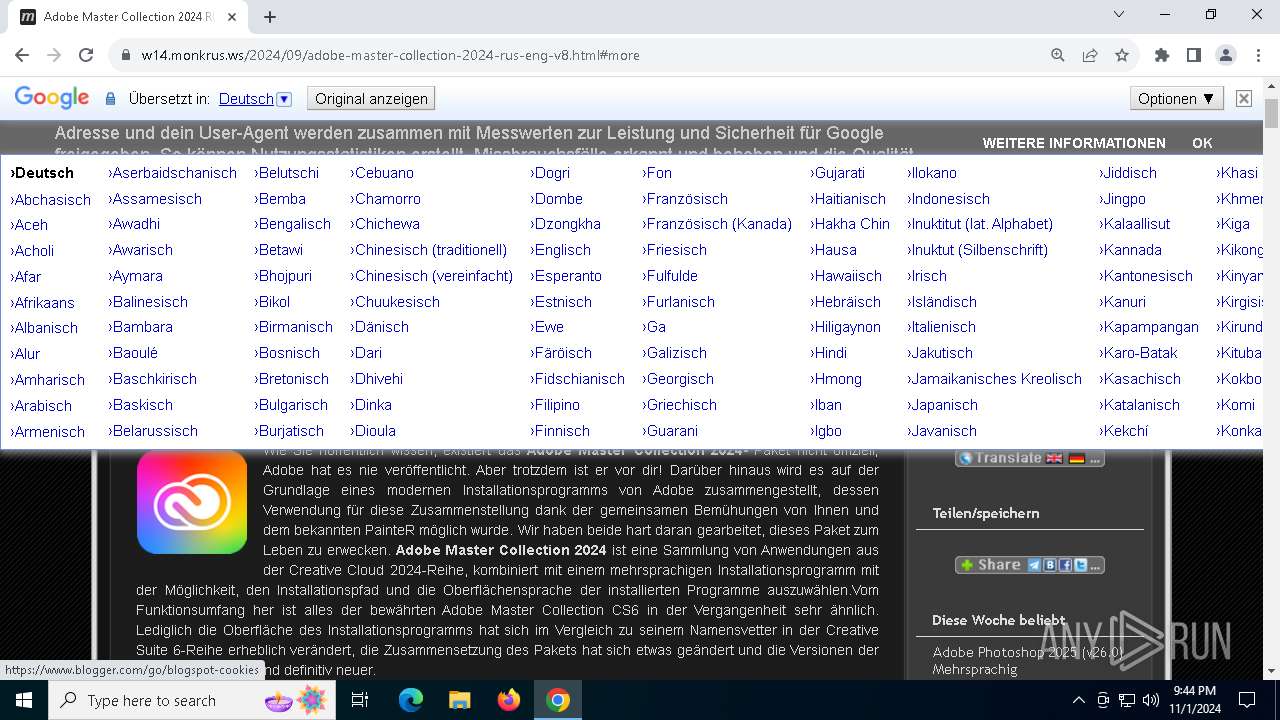Viewport: 1280px width, 720px height.
Task: Select Französisch (Kanada) language
Action: tap(717, 224)
